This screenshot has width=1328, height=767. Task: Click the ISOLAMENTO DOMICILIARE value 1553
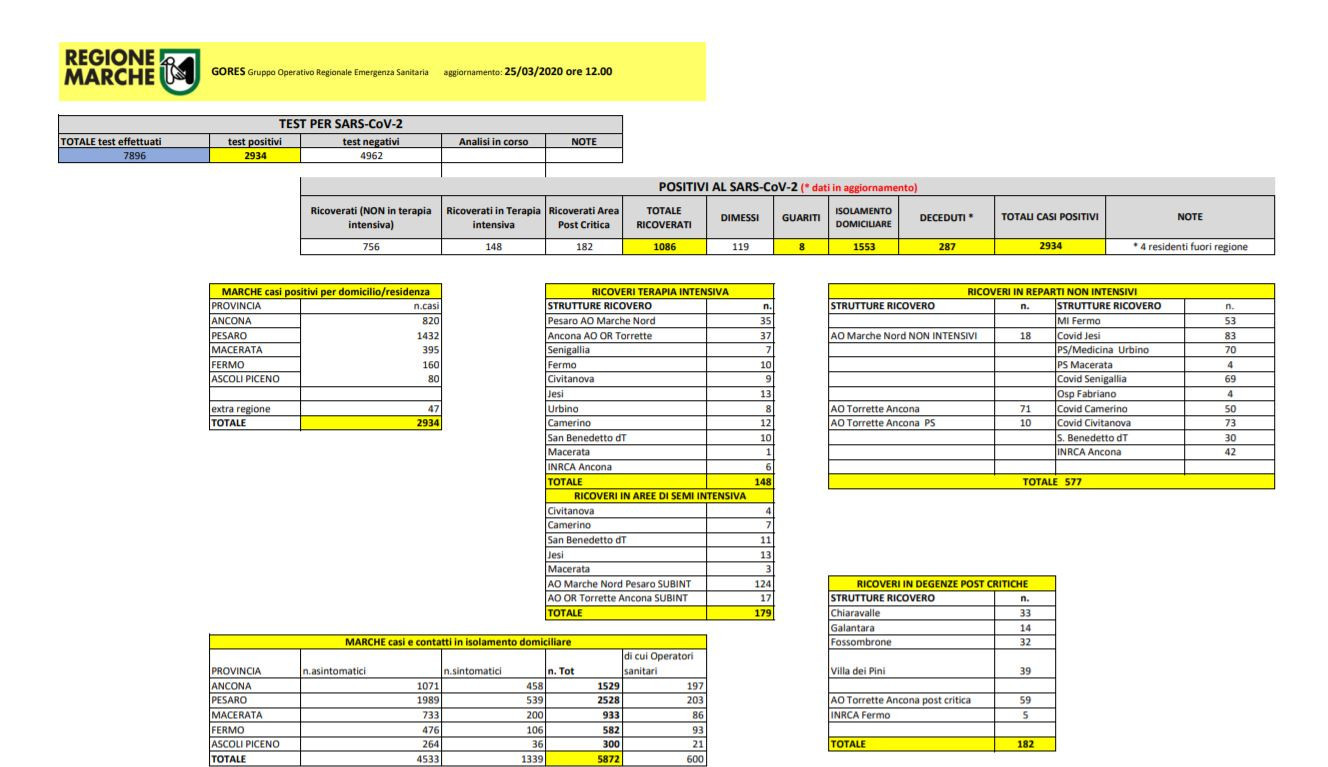[863, 245]
